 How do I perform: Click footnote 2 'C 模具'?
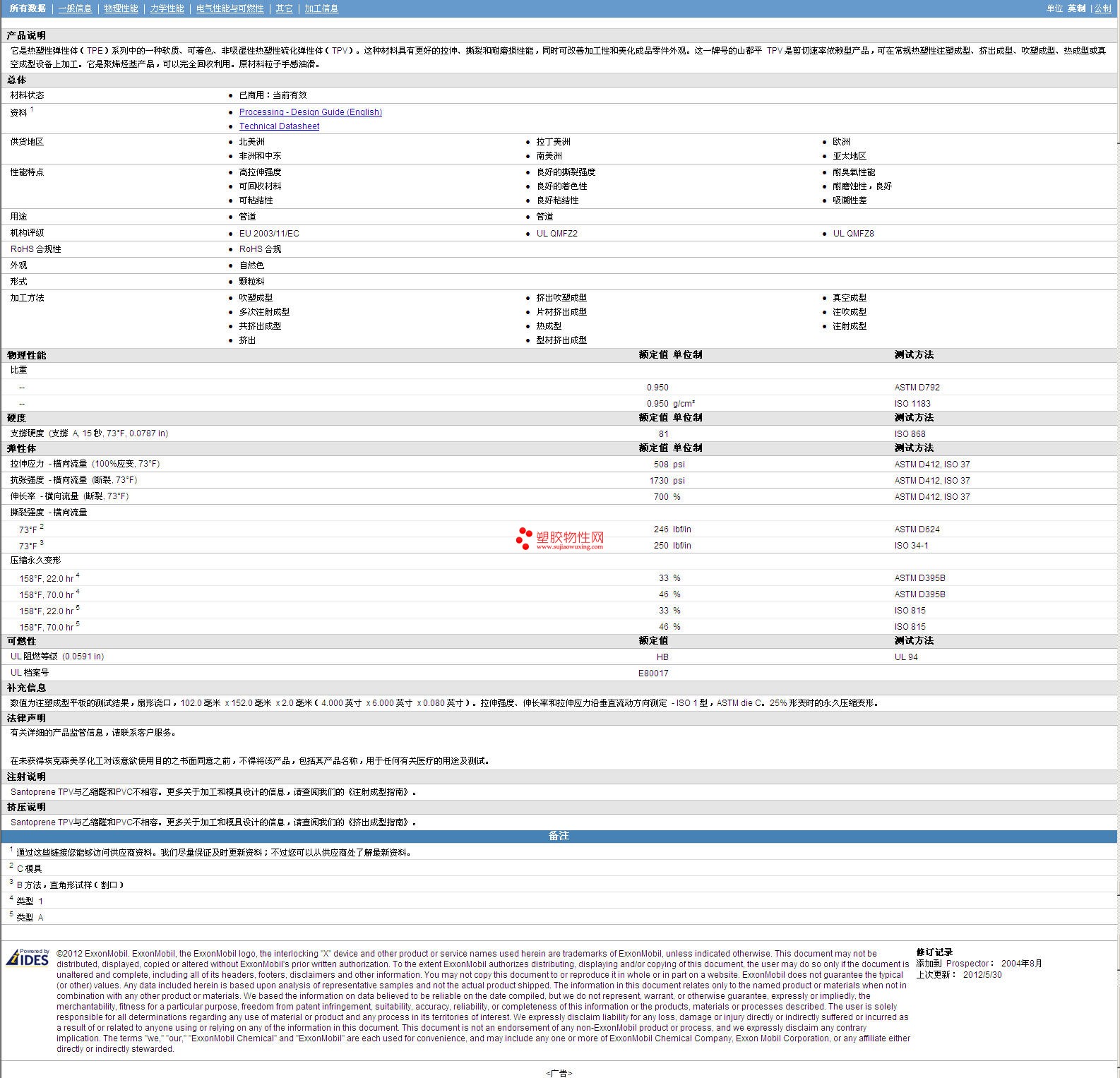pyautogui.click(x=29, y=869)
